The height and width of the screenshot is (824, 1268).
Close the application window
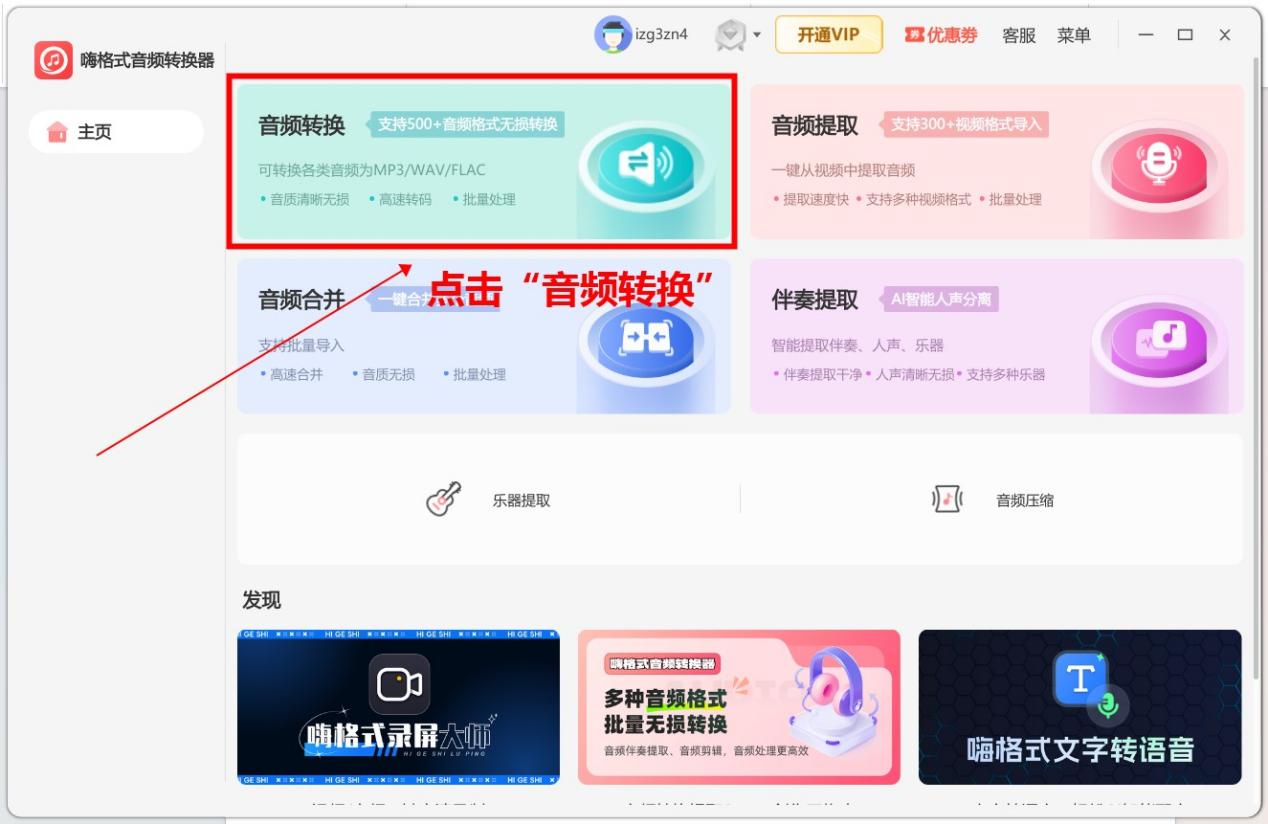(x=1225, y=35)
